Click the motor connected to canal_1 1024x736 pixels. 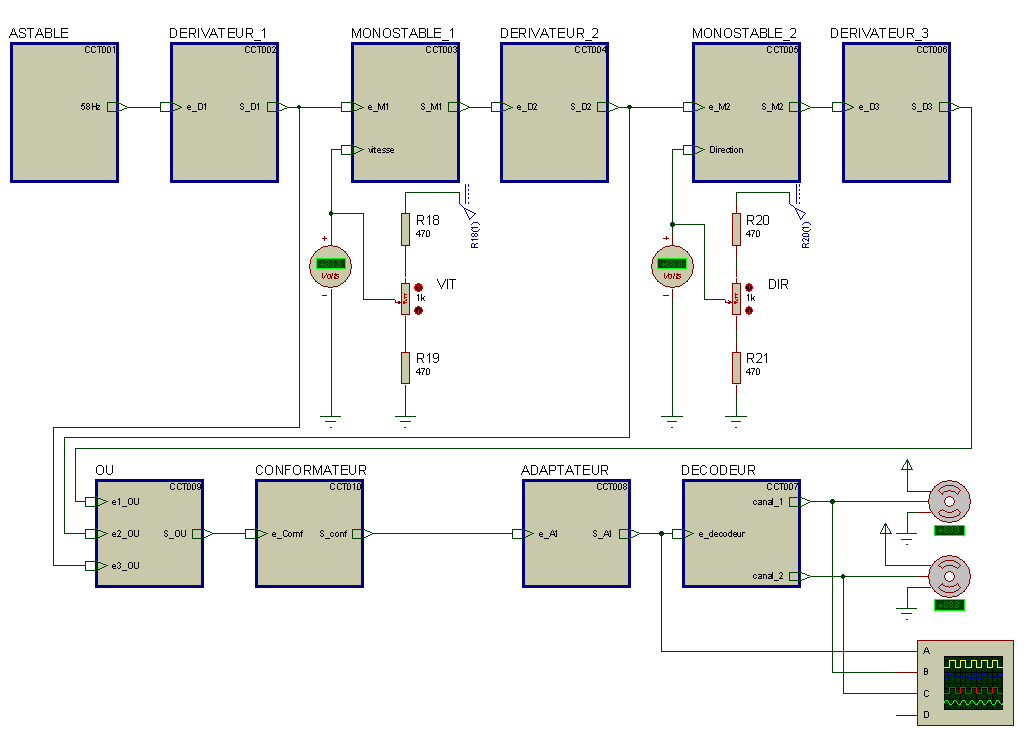pyautogui.click(x=949, y=502)
